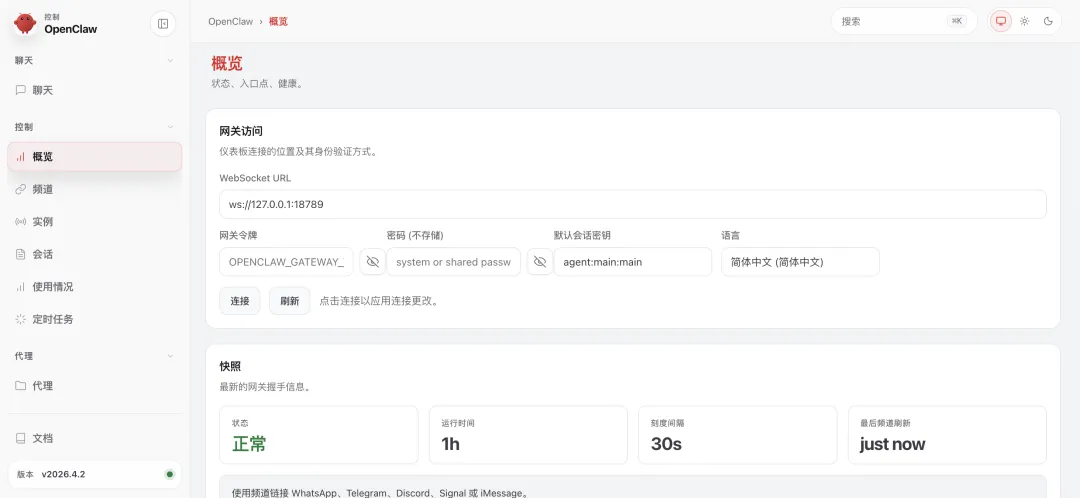The height and width of the screenshot is (498, 1080).
Task: Click the green status dot beside version
Action: pos(169,475)
